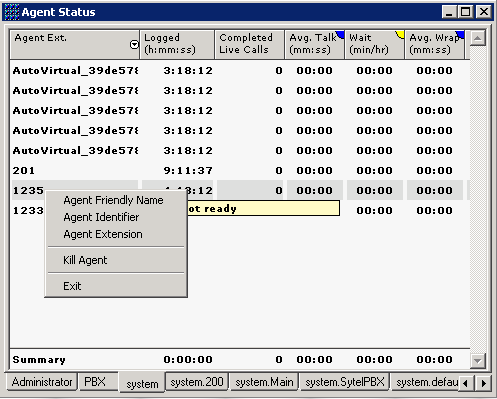Click the tab strip left scroll arrow
497x399 pixels.
pyautogui.click(x=466, y=383)
